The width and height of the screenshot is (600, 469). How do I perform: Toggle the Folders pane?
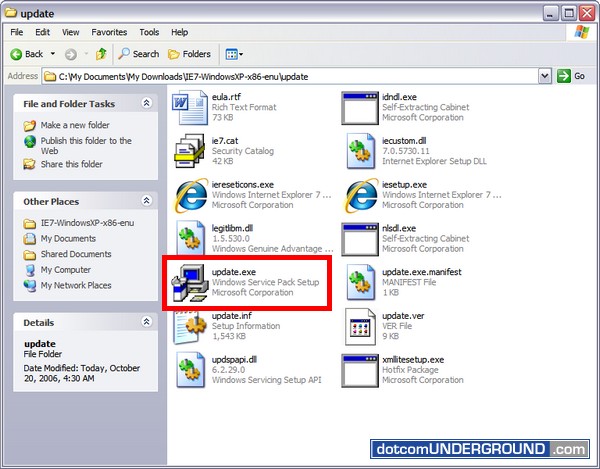click(x=189, y=54)
